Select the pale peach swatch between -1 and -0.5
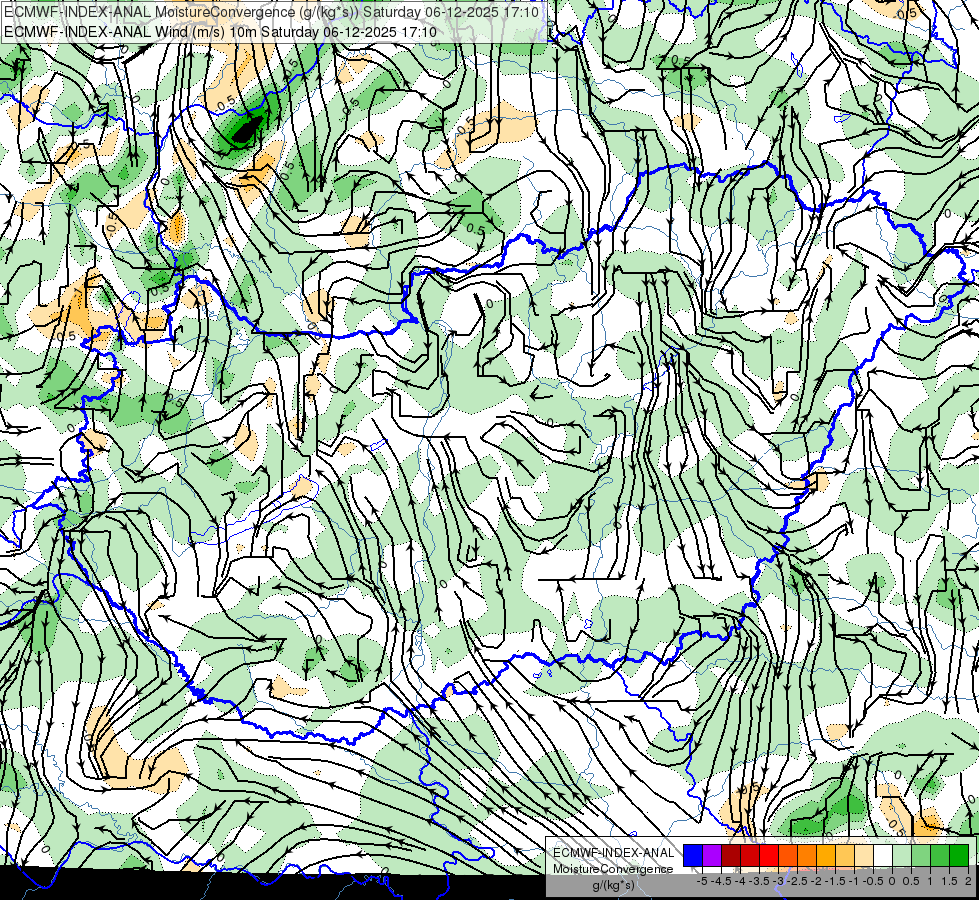This screenshot has width=979, height=900. coord(864,855)
